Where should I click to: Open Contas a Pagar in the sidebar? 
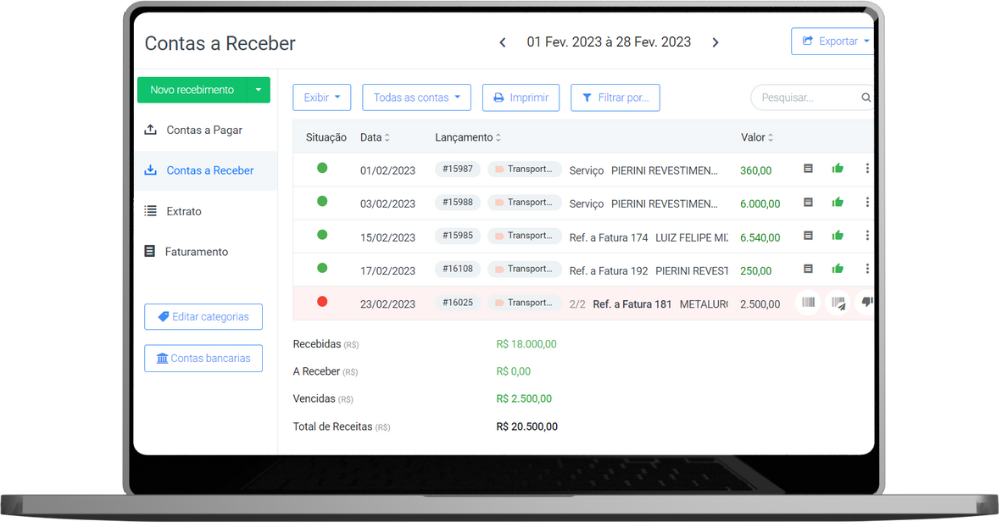point(204,130)
